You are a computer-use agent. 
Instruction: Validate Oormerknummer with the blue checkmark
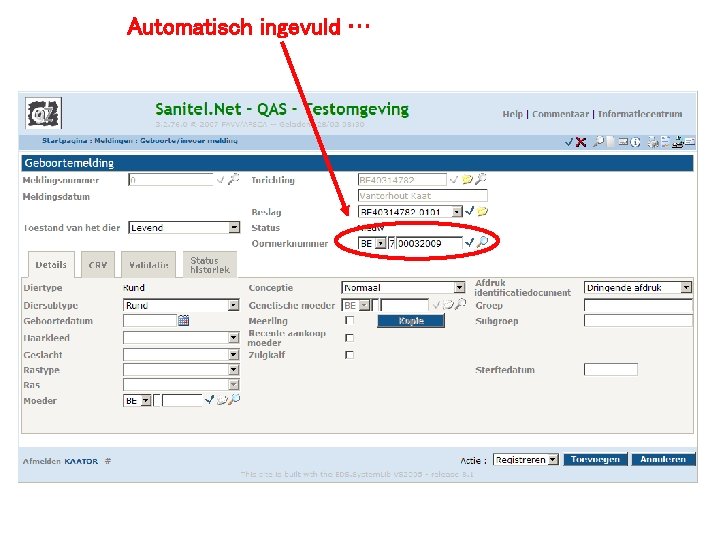(x=469, y=242)
